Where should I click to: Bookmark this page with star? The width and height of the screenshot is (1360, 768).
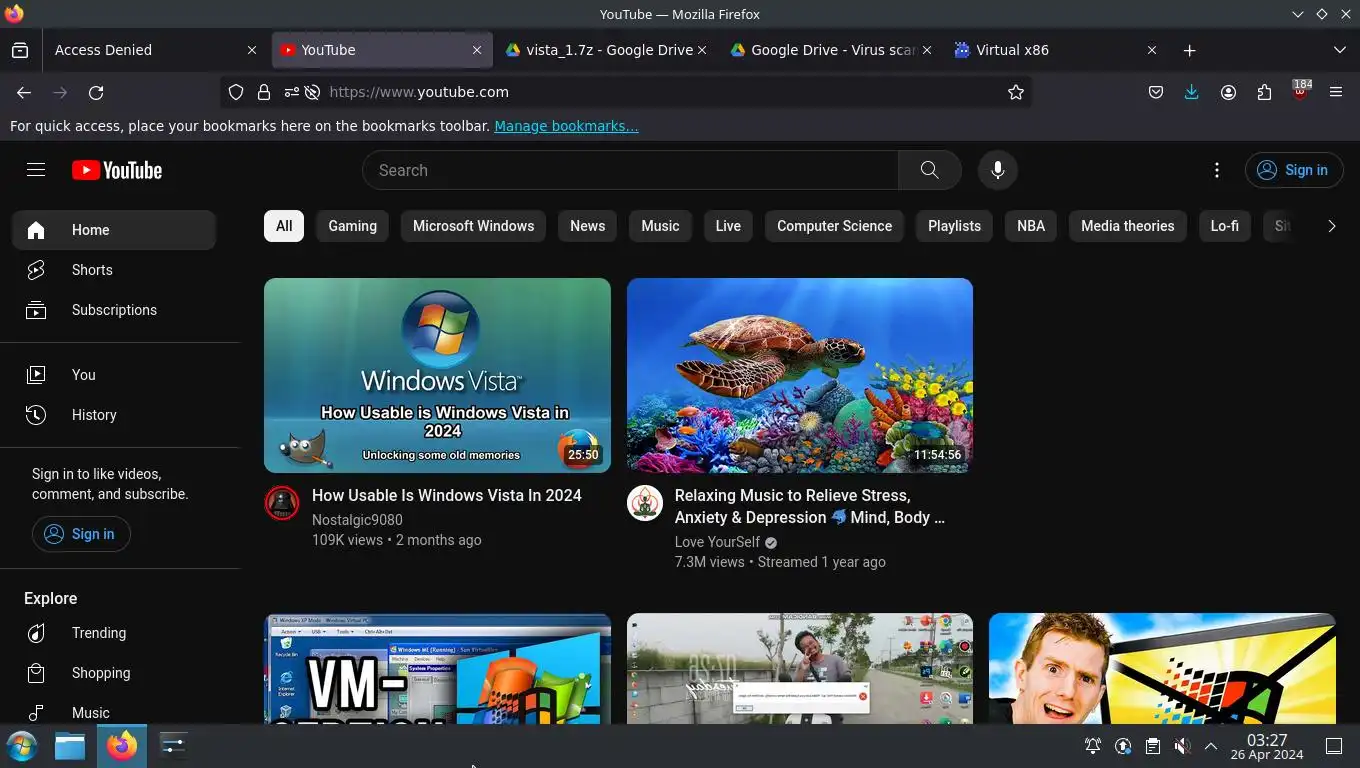click(x=1016, y=92)
